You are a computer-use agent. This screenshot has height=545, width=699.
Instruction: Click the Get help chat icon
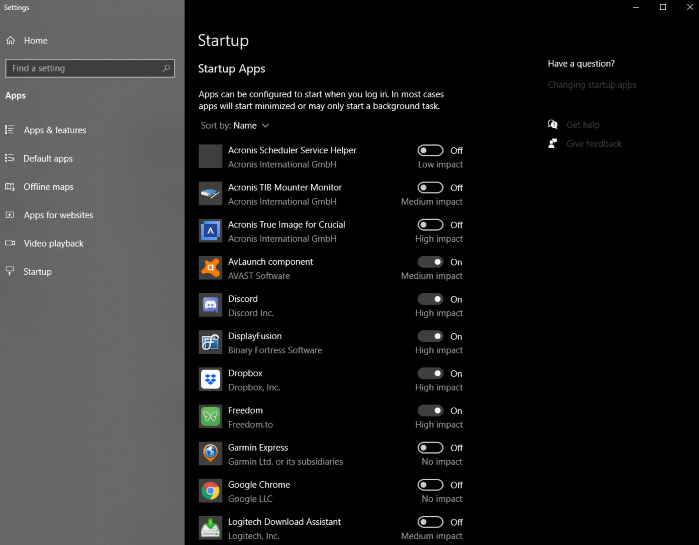[x=553, y=124]
